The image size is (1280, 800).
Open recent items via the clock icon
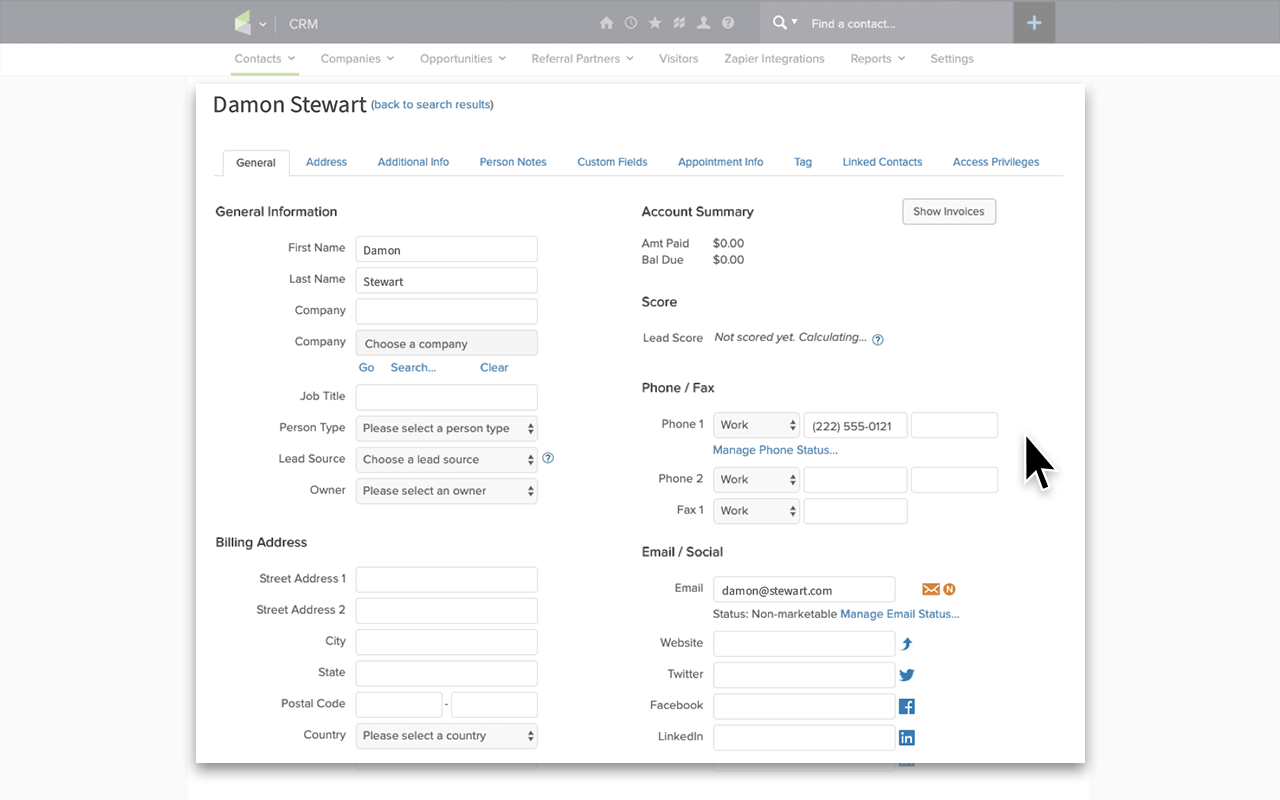pyautogui.click(x=630, y=23)
